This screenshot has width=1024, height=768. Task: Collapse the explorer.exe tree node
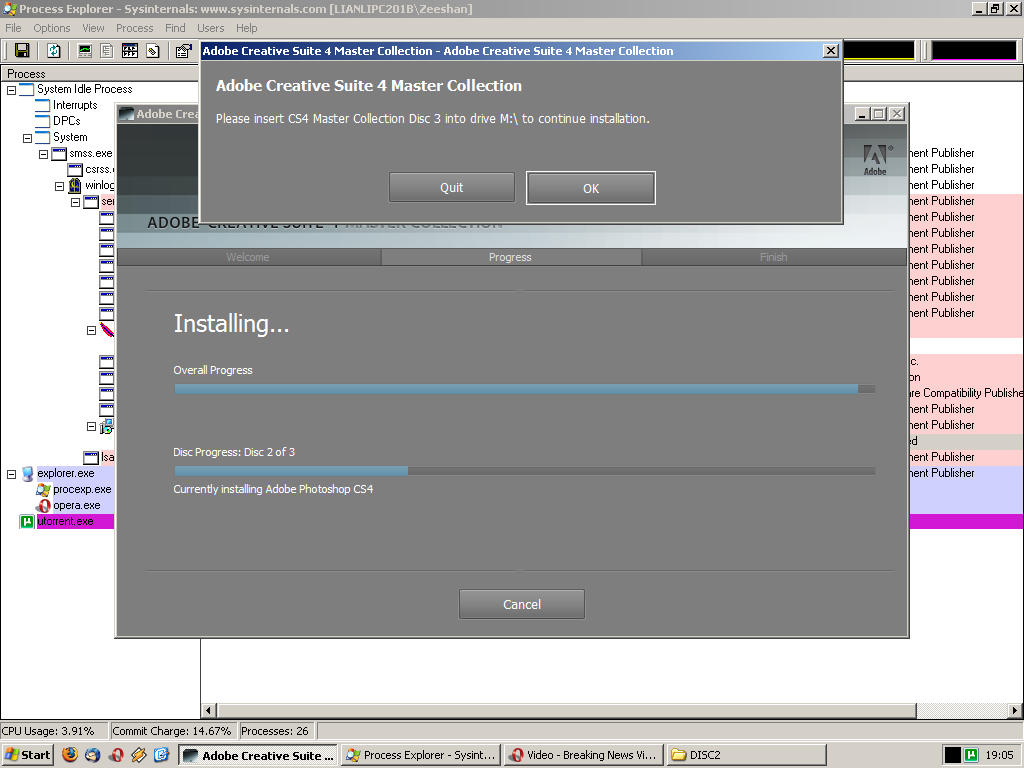coord(11,474)
